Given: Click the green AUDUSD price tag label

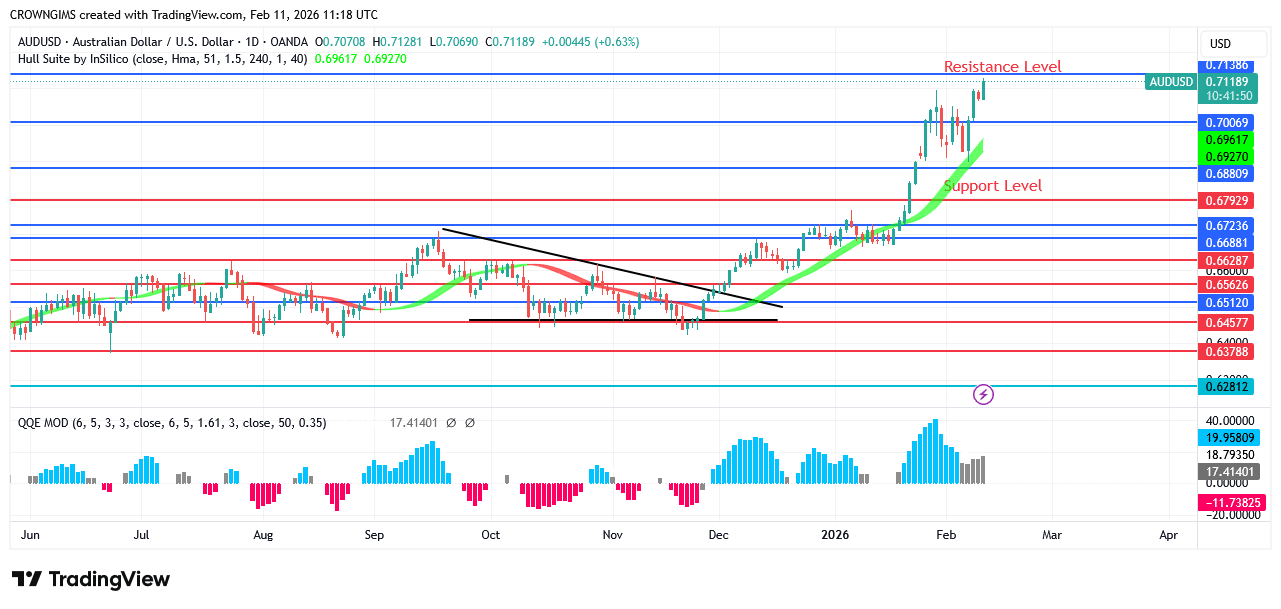Looking at the screenshot, I should 1171,82.
